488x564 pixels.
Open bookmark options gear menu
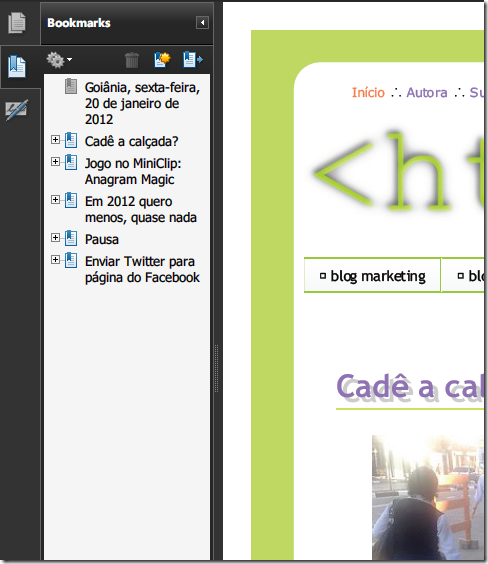(x=59, y=60)
